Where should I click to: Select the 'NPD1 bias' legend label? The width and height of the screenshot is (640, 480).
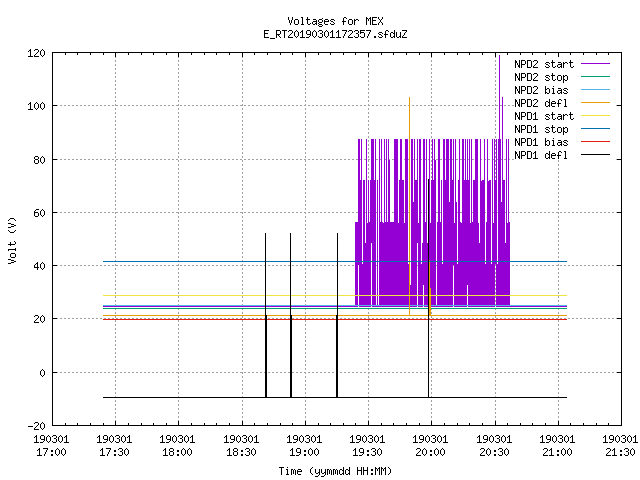(x=541, y=142)
